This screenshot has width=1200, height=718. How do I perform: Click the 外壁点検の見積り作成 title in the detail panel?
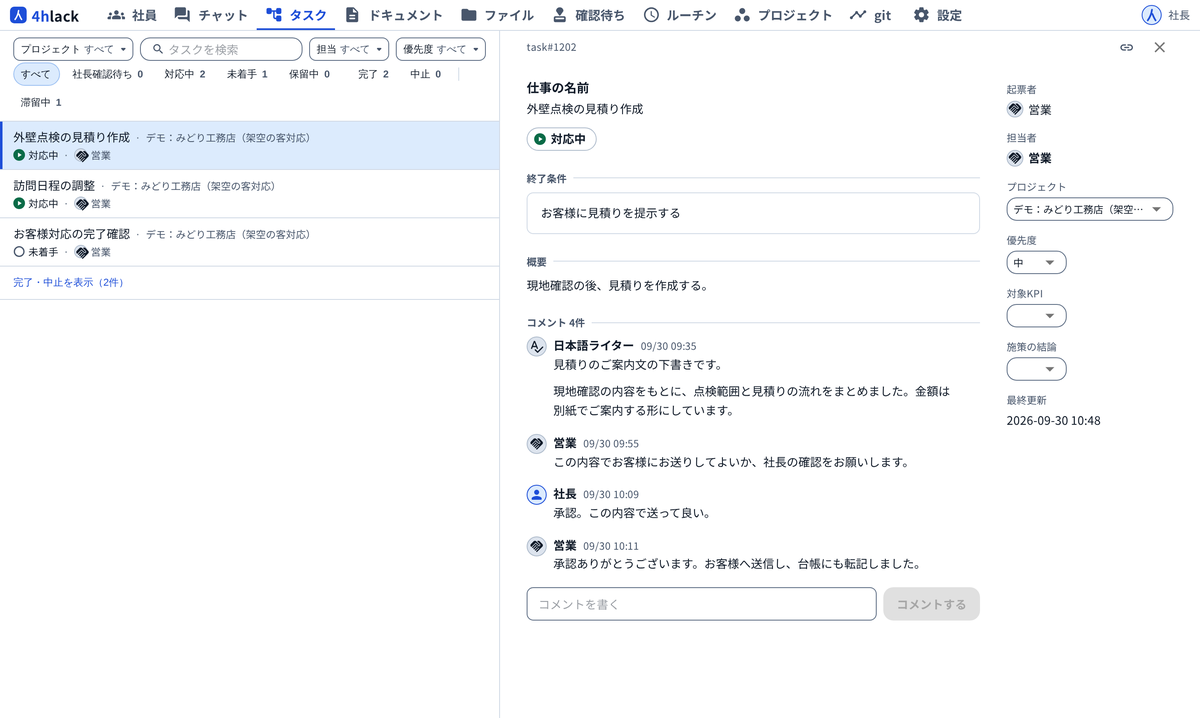tap(585, 109)
